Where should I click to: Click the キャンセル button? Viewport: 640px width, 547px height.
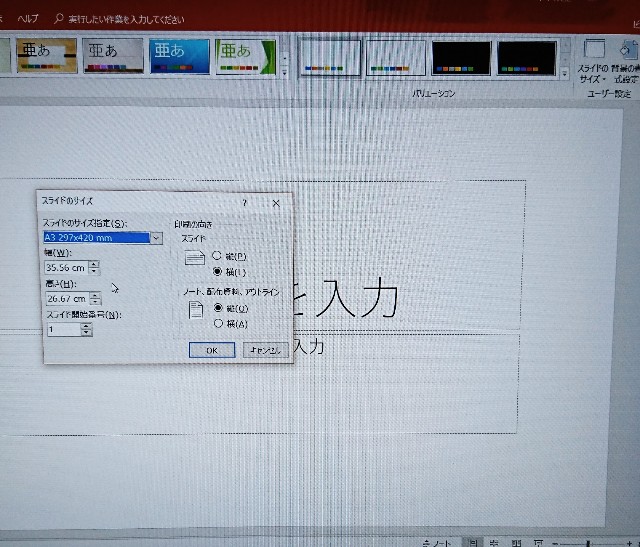pyautogui.click(x=266, y=350)
